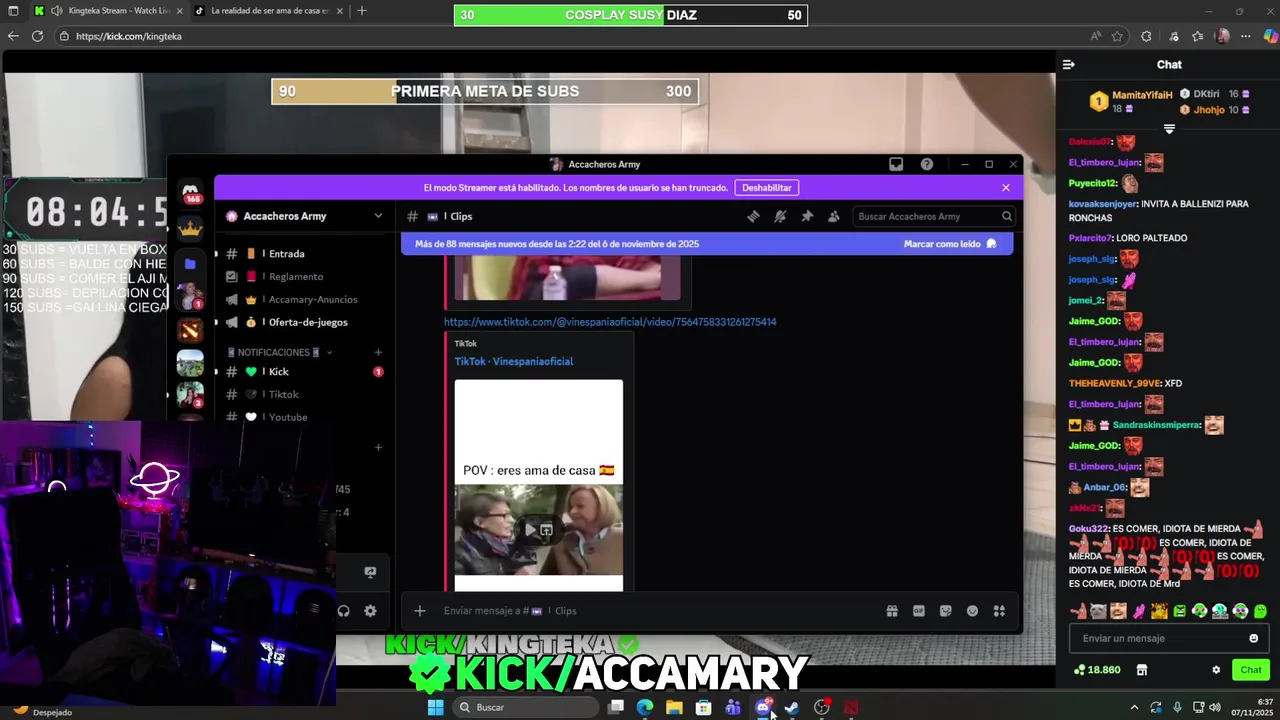Add page to favorites star in address bar
This screenshot has height=720, width=1280.
tap(1117, 36)
